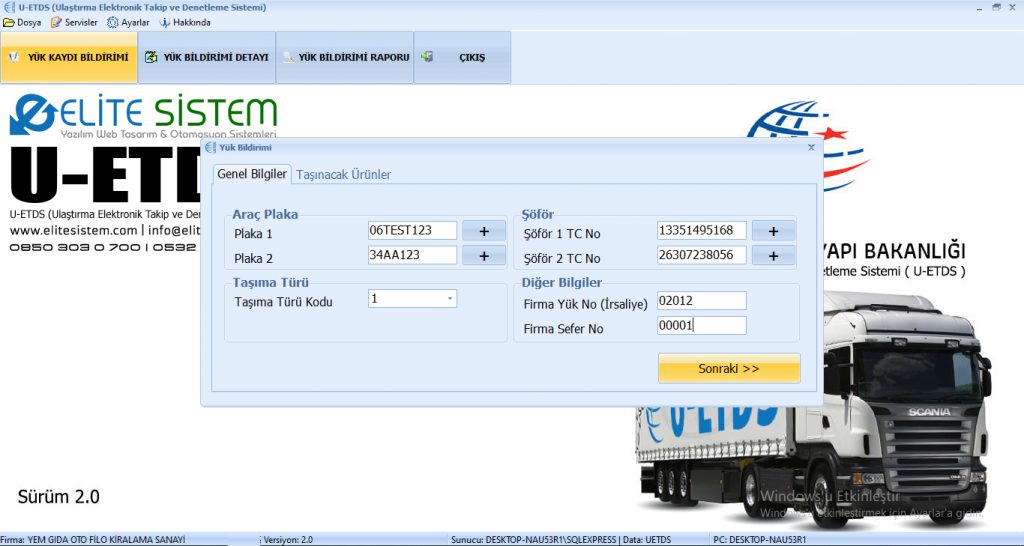Click the Çıkış exit toolbar button

(462, 57)
